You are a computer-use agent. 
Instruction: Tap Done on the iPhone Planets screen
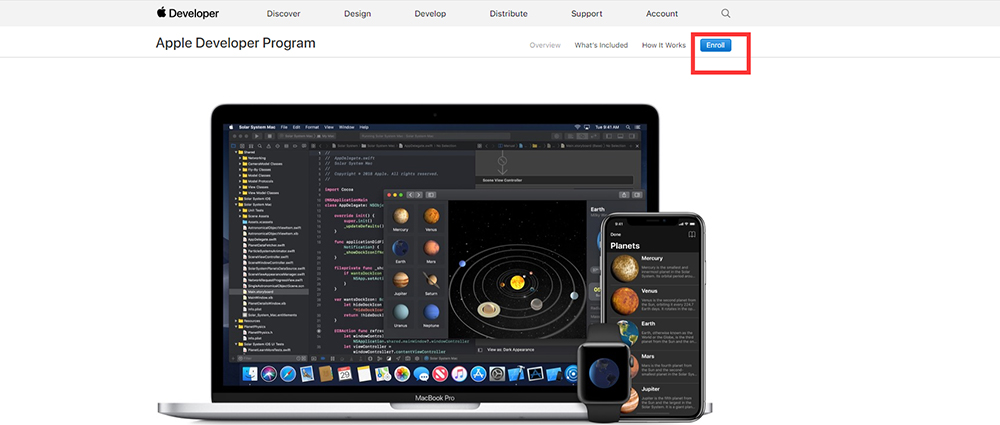tap(616, 235)
